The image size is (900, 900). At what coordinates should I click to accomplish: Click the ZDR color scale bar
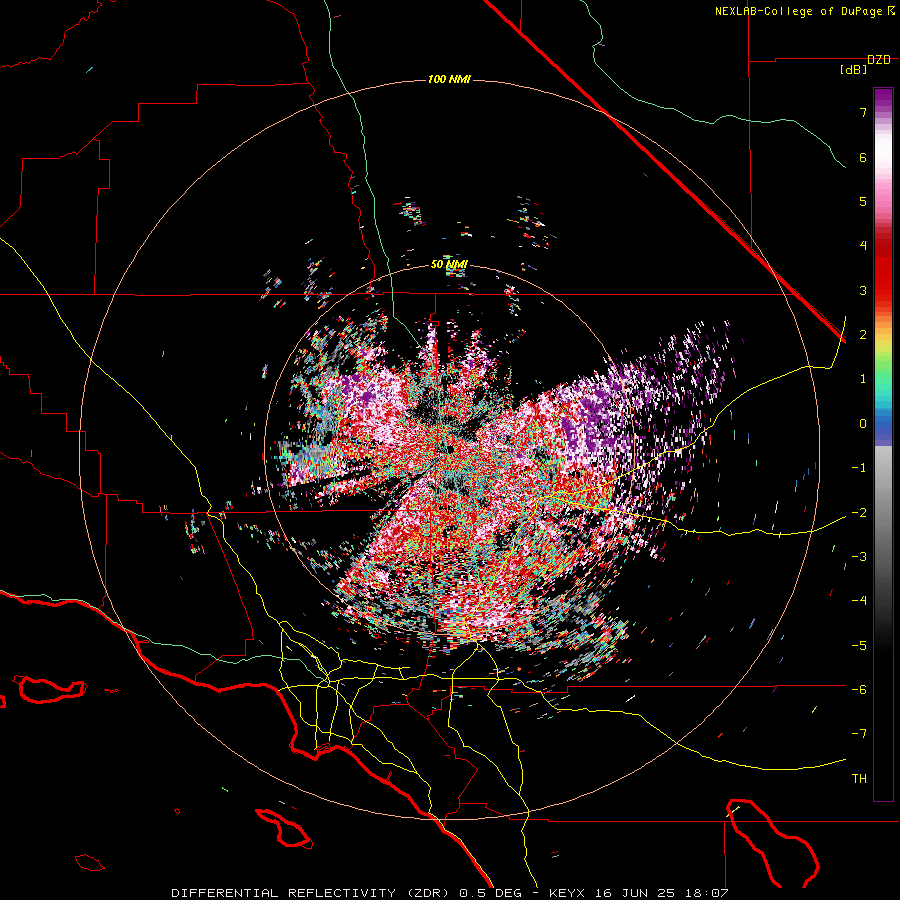click(883, 445)
